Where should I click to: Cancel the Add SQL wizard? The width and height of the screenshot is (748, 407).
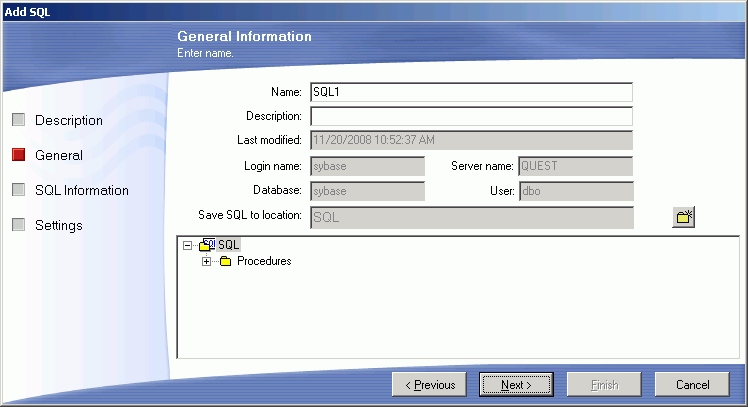tap(692, 385)
